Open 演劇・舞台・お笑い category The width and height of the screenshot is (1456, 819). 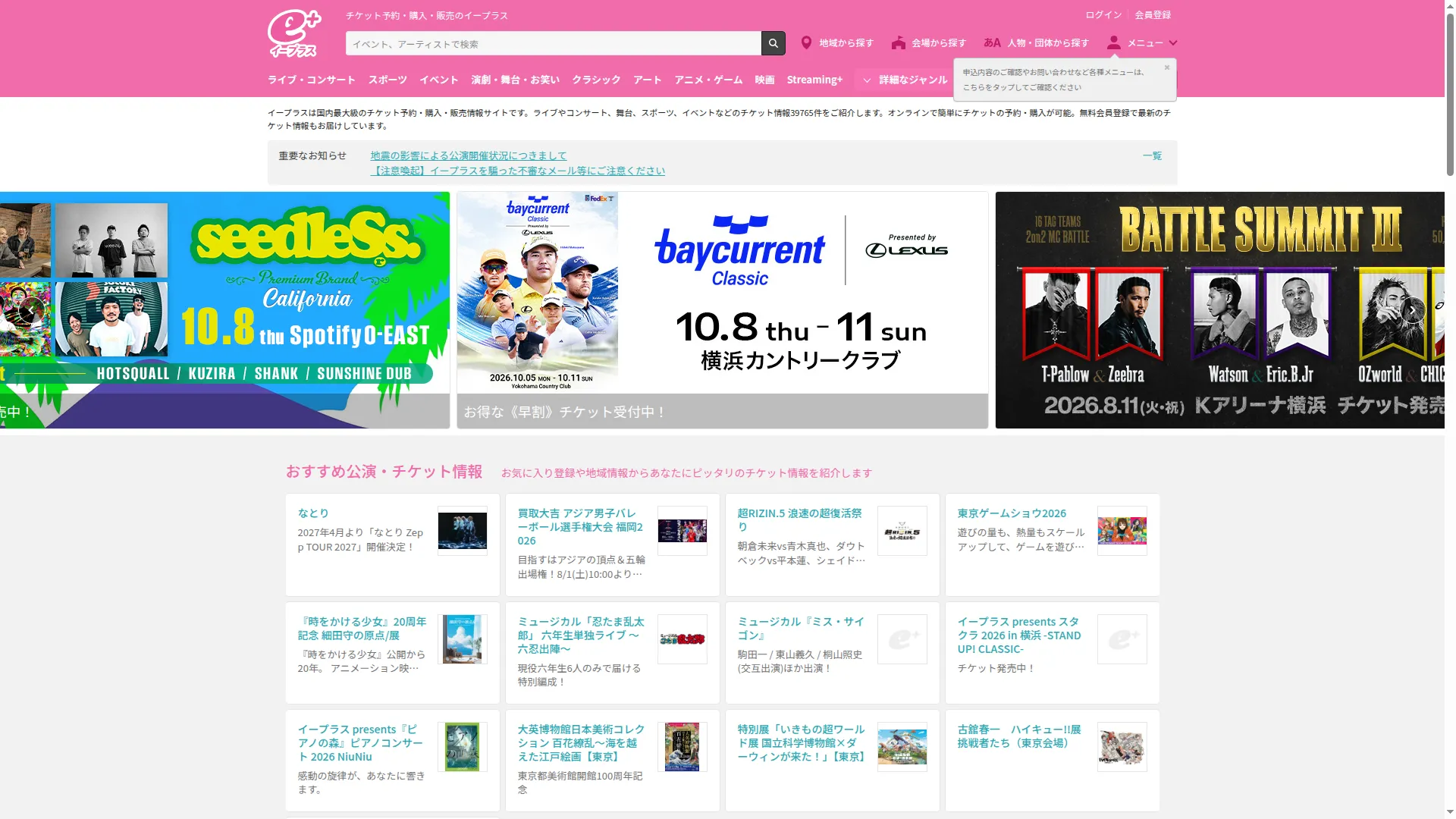(x=515, y=80)
